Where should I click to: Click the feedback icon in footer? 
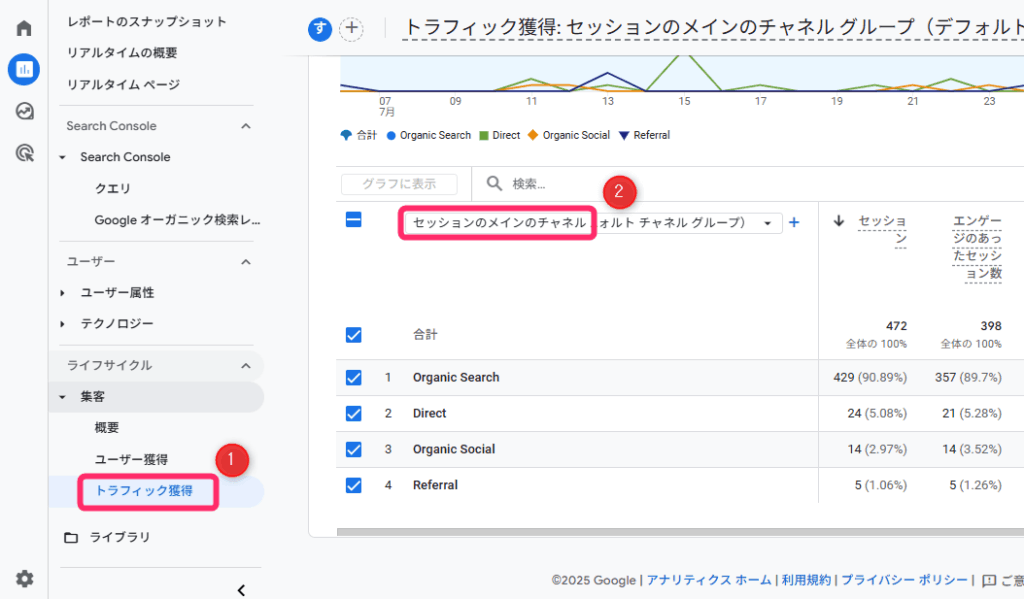[989, 580]
